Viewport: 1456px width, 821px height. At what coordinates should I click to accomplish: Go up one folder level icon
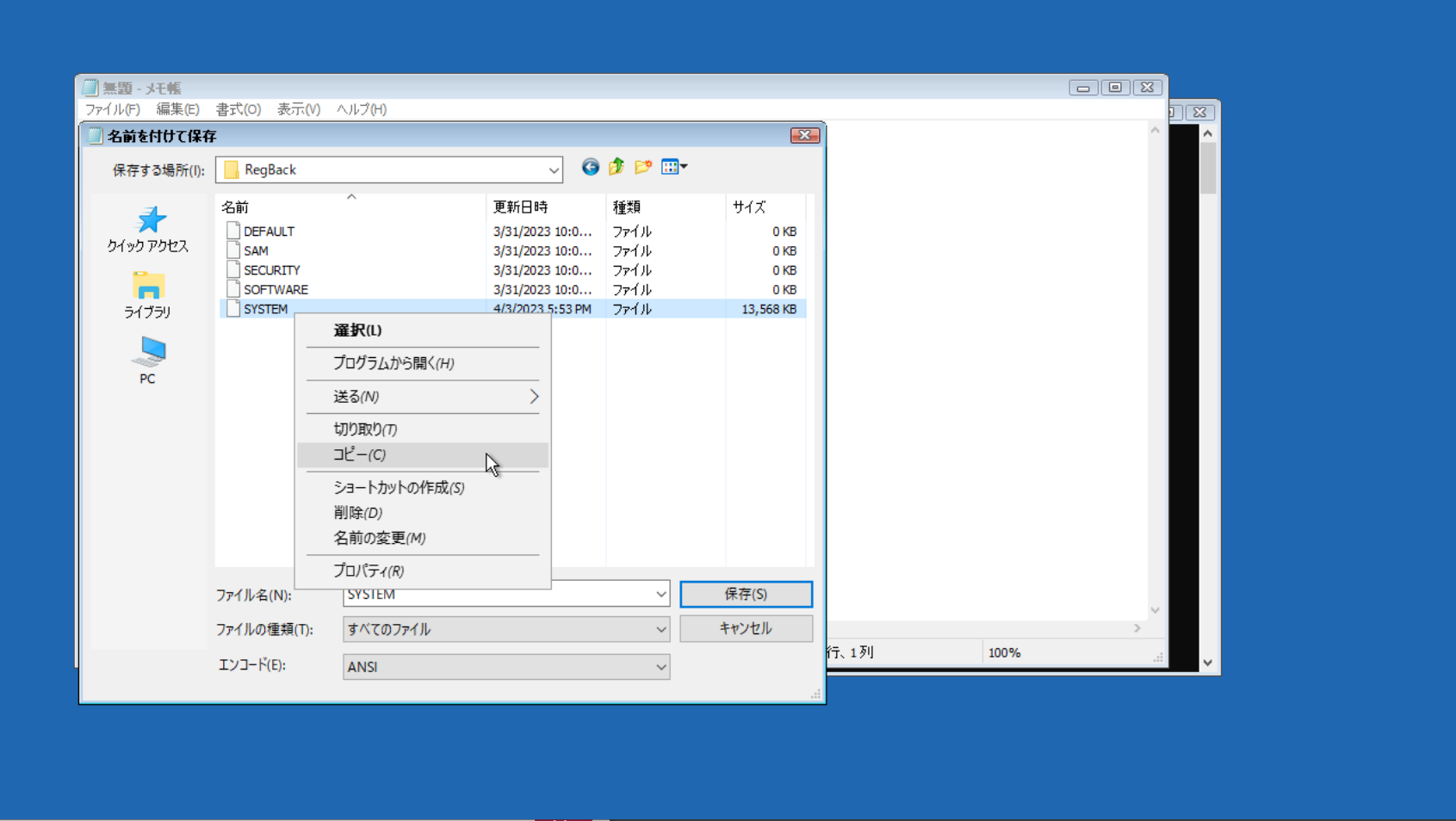616,167
